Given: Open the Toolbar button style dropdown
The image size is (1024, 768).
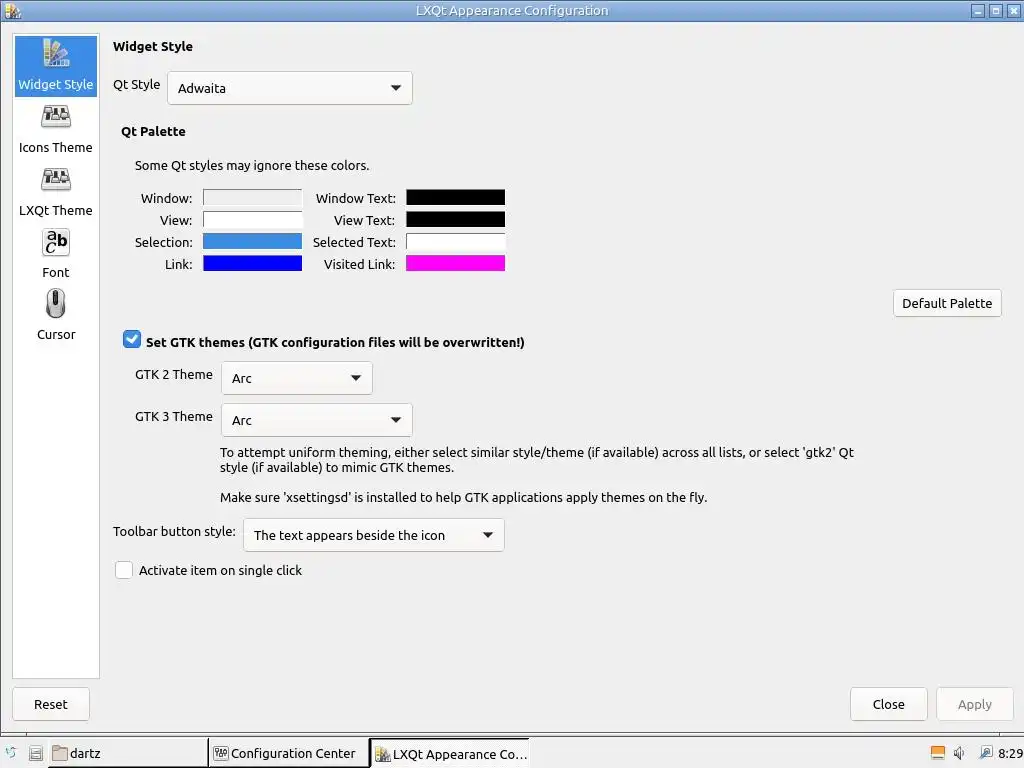Looking at the screenshot, I should click(x=374, y=535).
